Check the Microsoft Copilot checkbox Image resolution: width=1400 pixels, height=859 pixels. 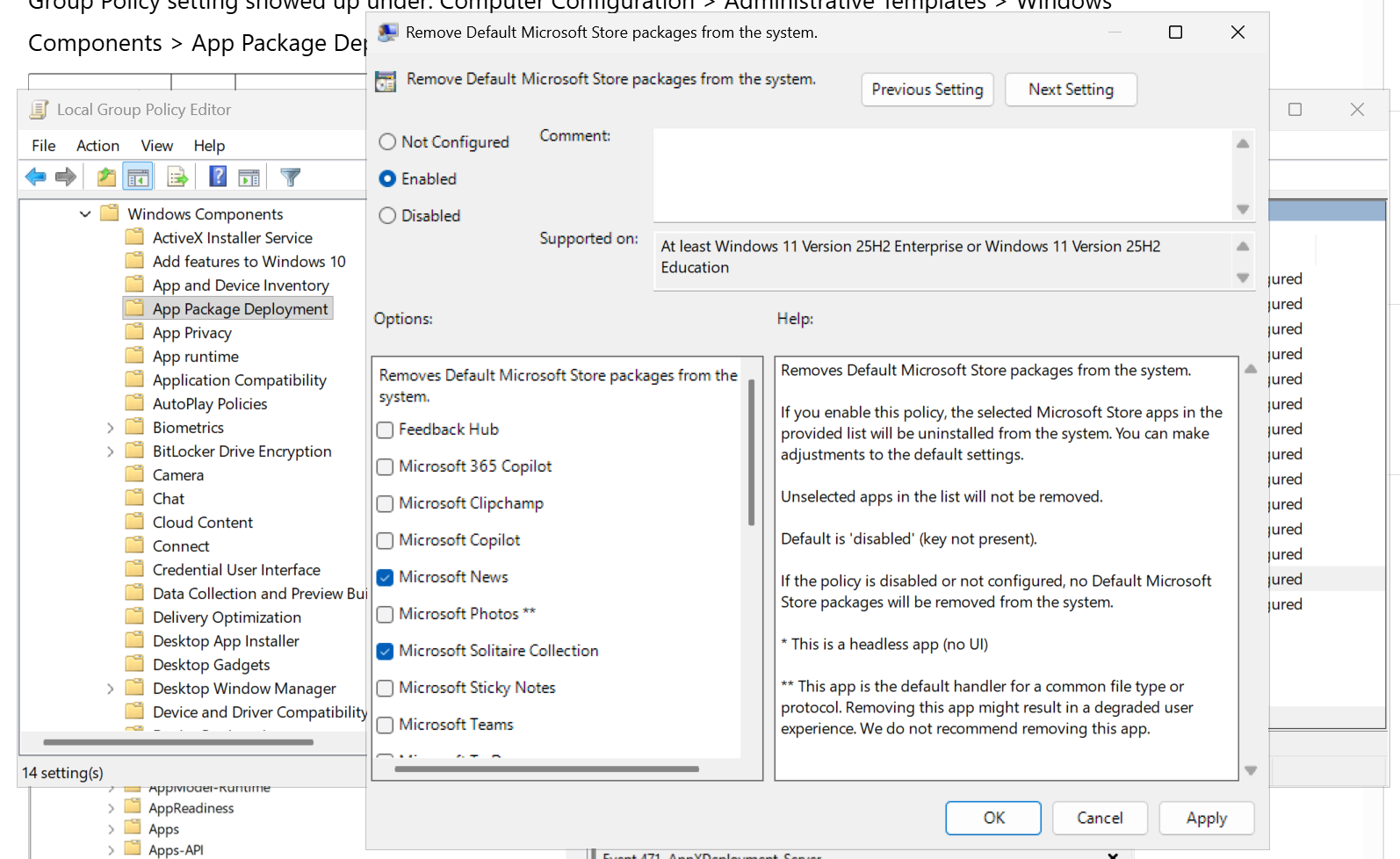pos(385,541)
